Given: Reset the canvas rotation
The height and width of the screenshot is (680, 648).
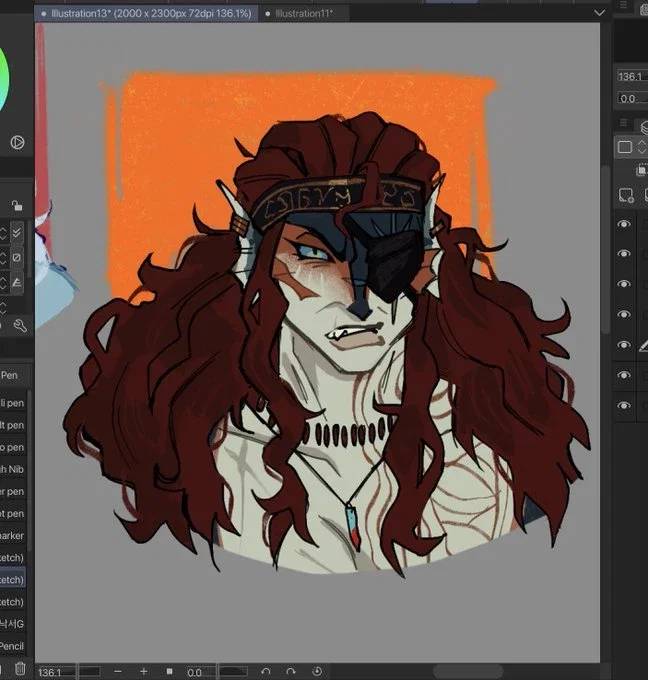Looking at the screenshot, I should pos(317,671).
